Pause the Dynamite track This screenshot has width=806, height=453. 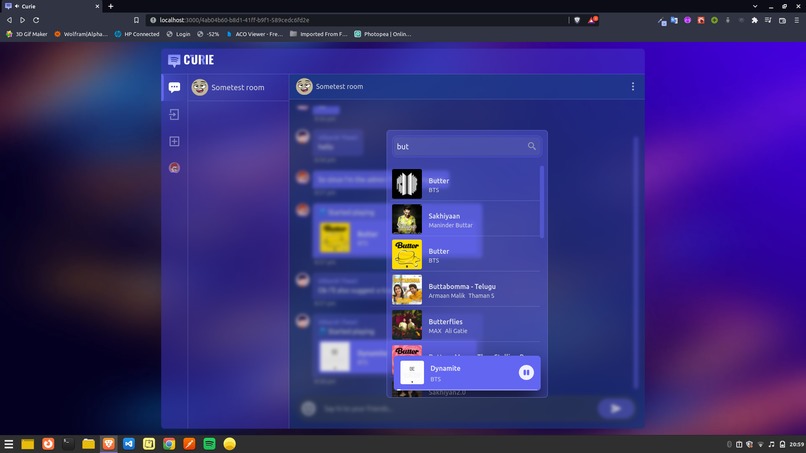click(526, 372)
